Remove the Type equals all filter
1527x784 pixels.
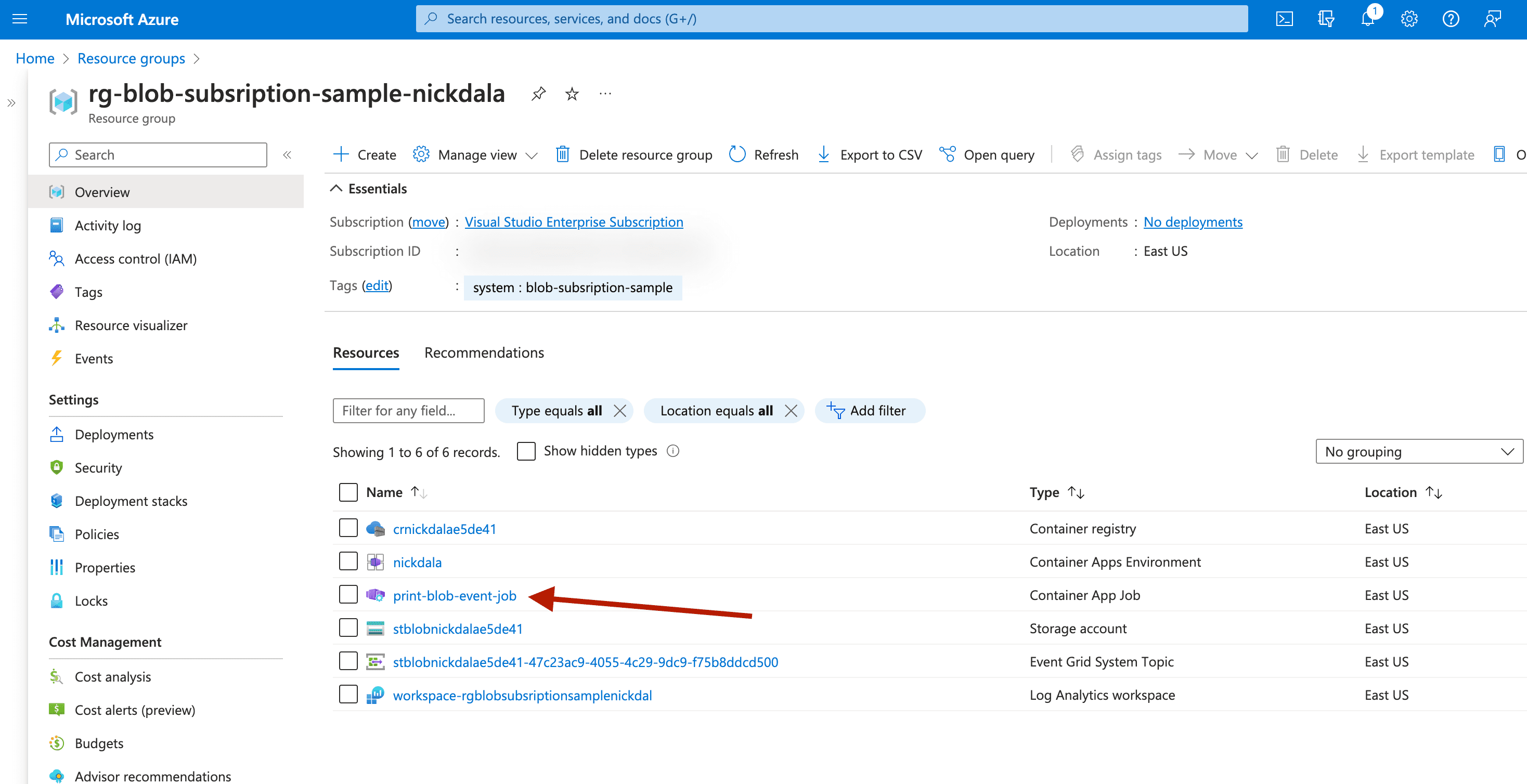click(x=619, y=411)
